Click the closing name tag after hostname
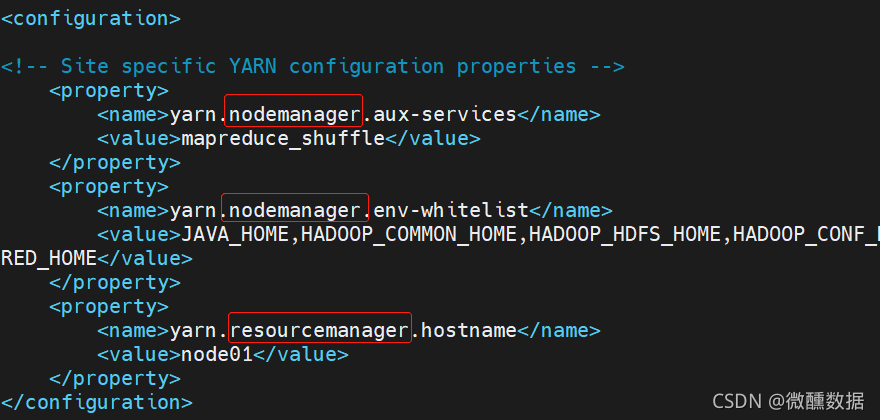 coord(558,331)
